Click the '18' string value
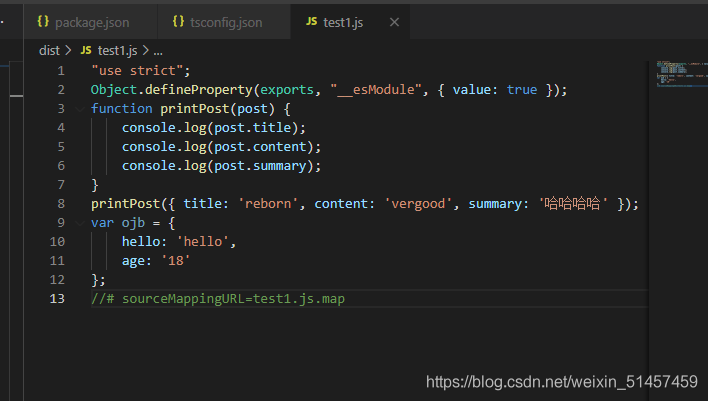 (x=176, y=261)
